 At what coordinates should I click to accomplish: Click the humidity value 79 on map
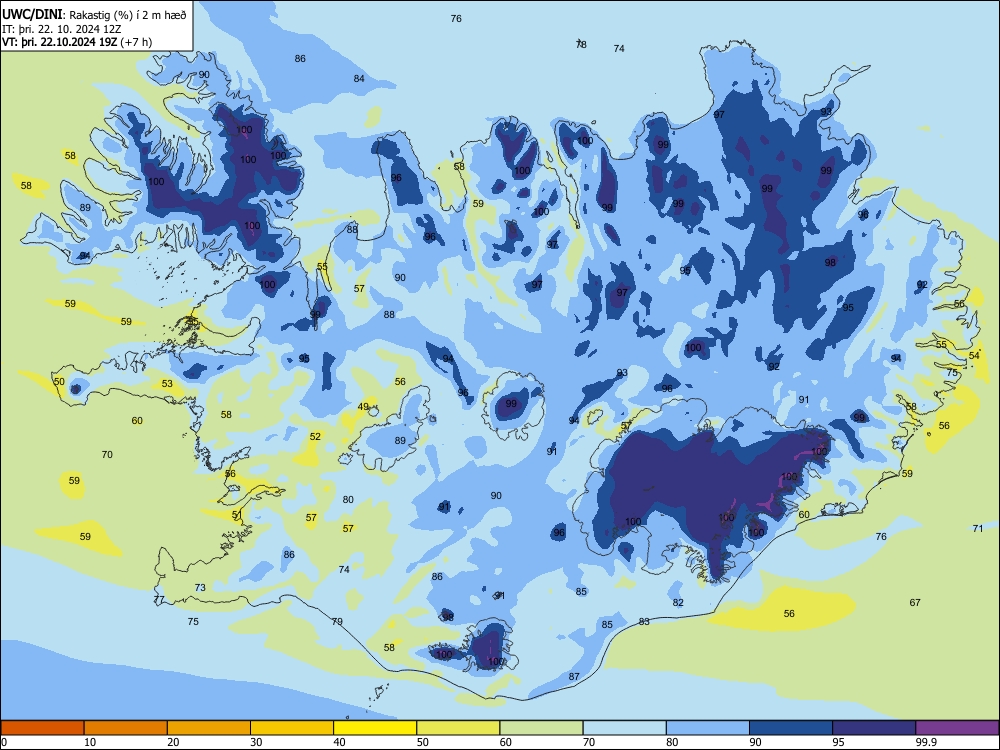tap(337, 621)
